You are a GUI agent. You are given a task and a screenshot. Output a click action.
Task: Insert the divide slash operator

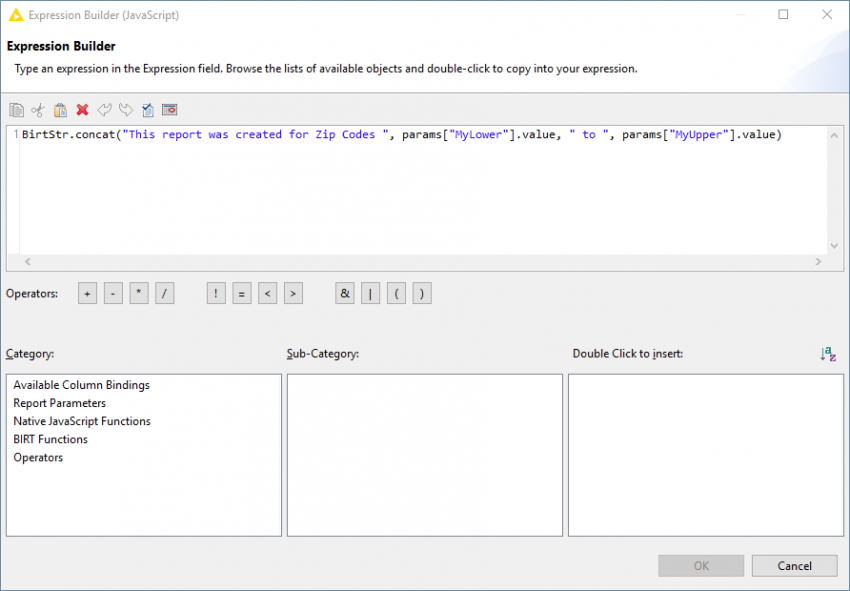[x=165, y=293]
